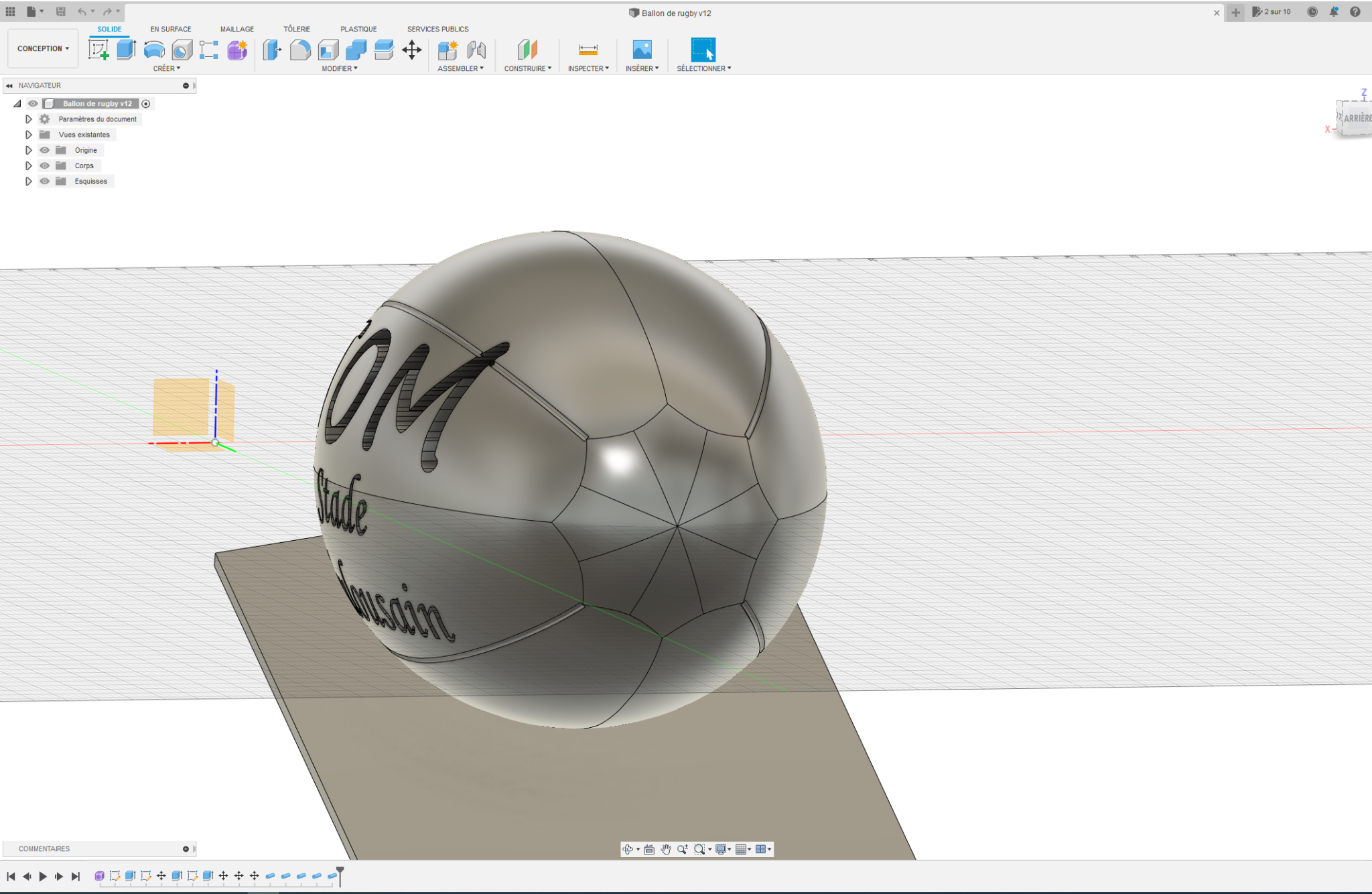Click the Create Sketch tool icon
This screenshot has height=894, width=1372.
pos(98,50)
